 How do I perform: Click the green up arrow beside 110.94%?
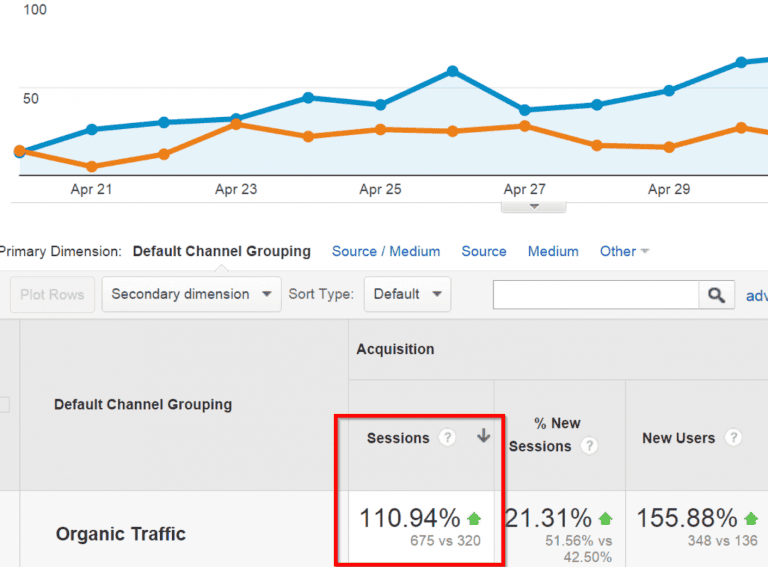point(474,519)
